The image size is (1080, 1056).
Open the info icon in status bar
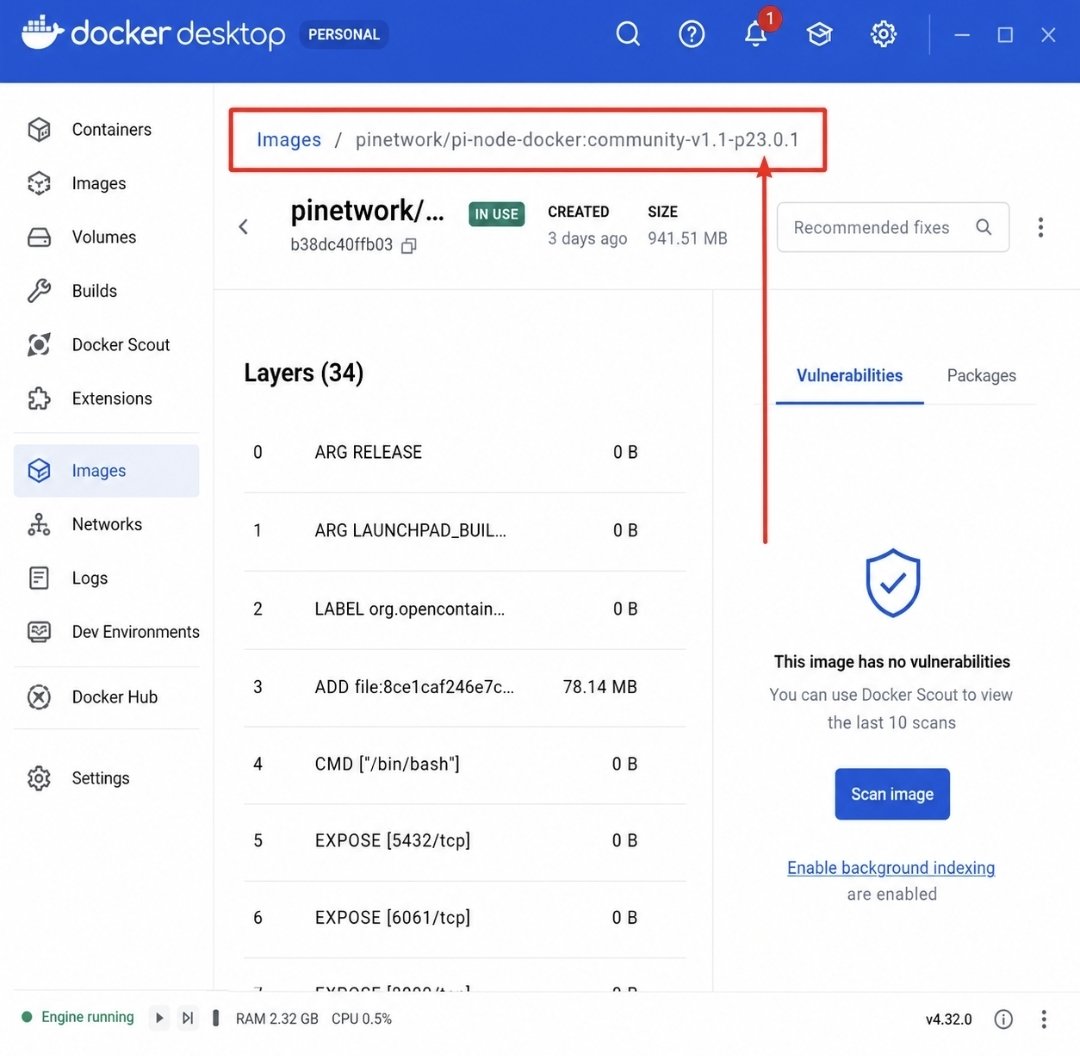pos(1003,1019)
